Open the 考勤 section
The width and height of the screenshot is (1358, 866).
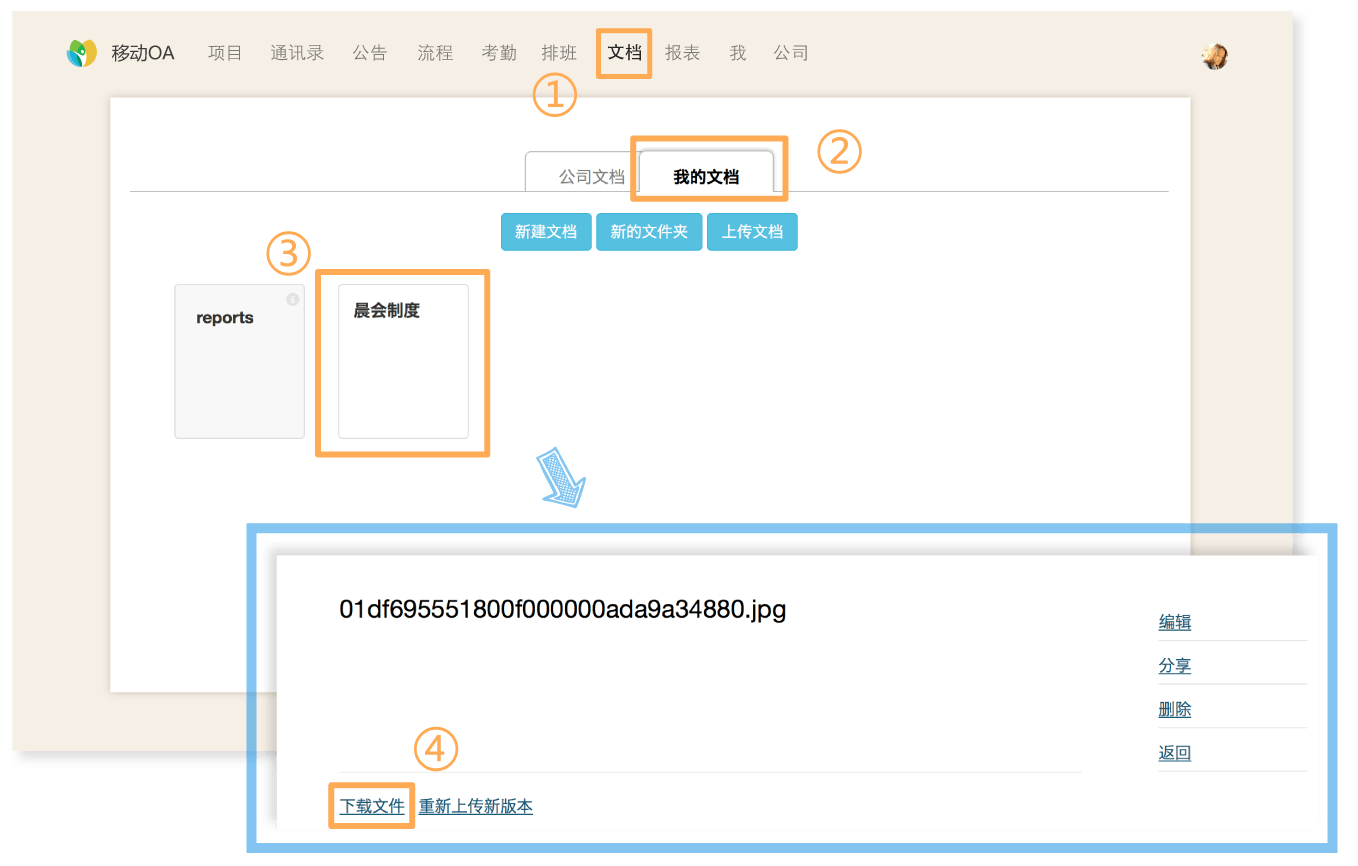click(x=499, y=53)
